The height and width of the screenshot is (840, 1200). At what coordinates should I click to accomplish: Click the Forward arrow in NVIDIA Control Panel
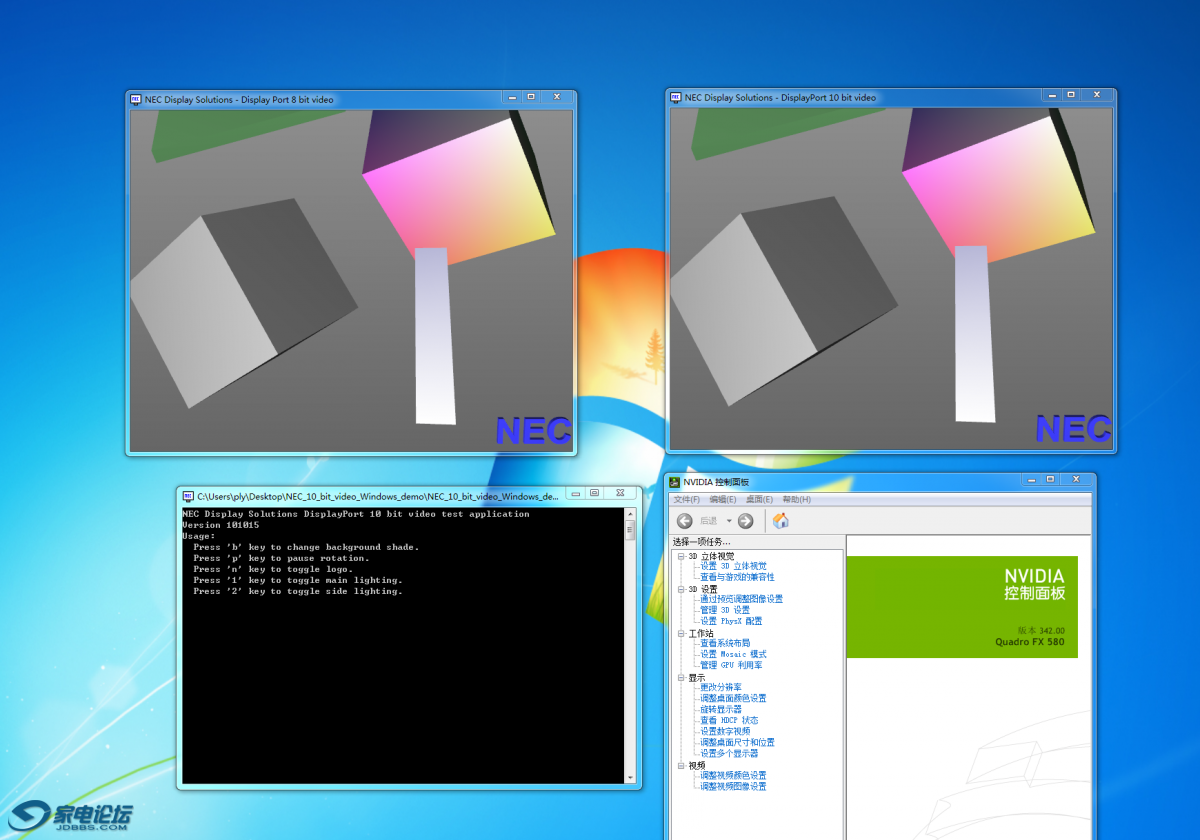pos(745,521)
